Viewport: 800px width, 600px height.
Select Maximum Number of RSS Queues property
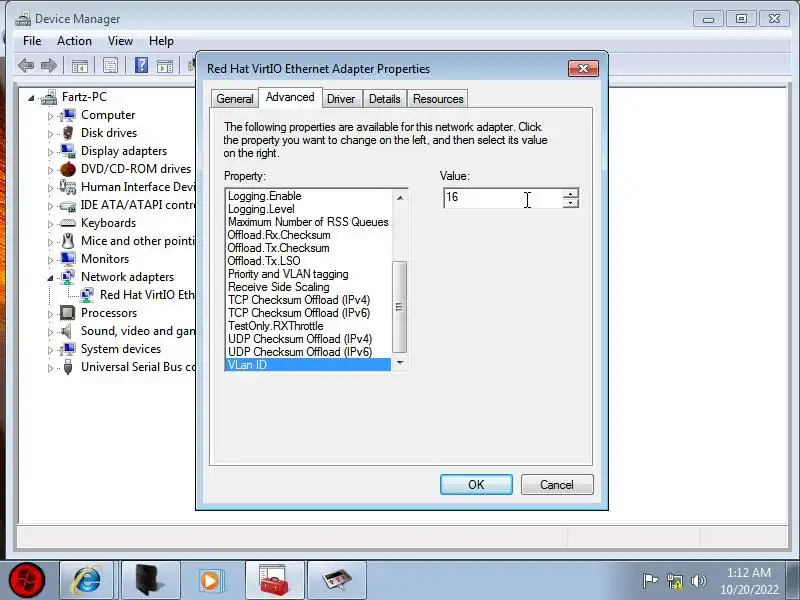(x=308, y=222)
